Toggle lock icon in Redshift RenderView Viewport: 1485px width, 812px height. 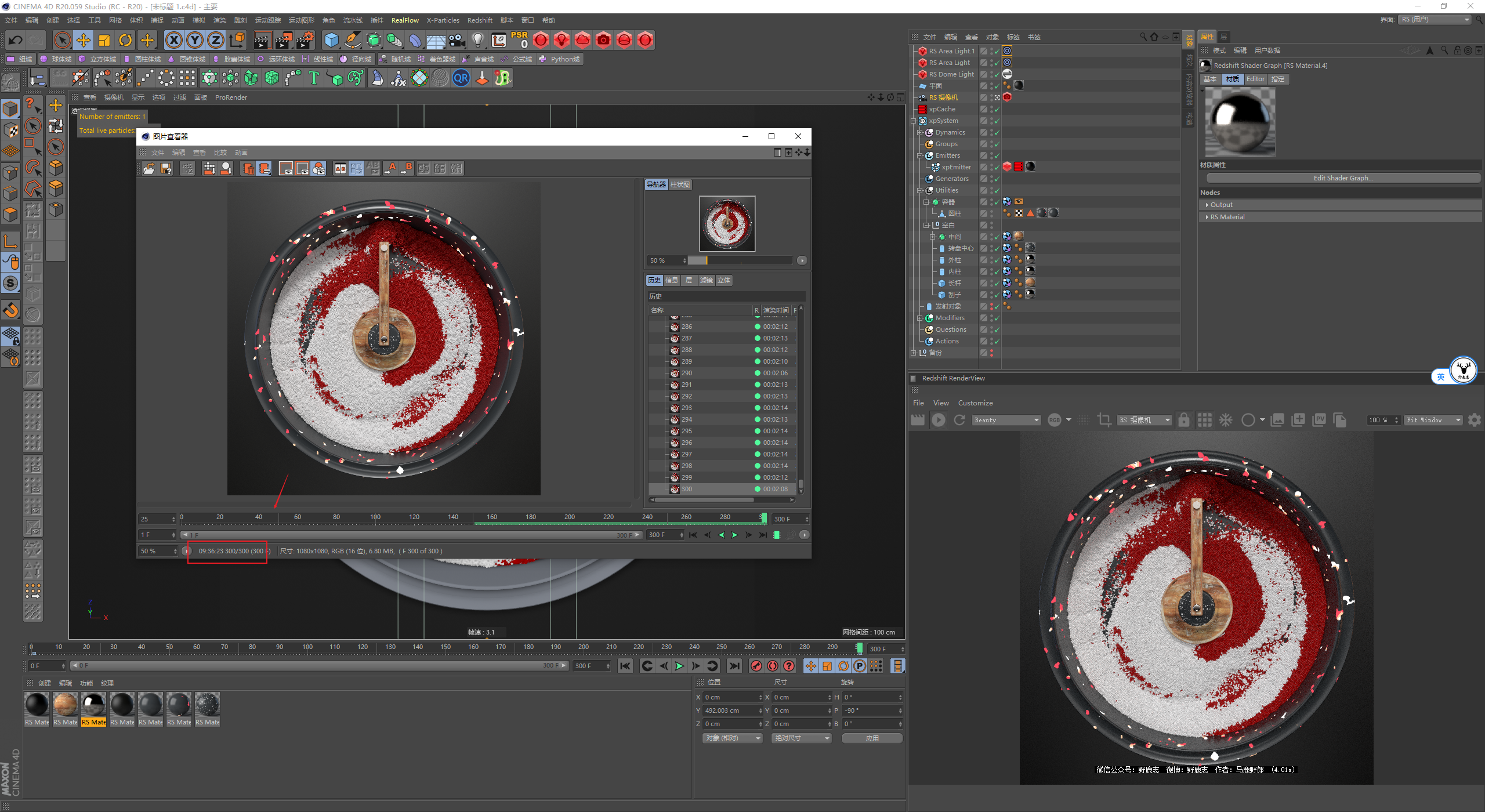tap(1184, 420)
